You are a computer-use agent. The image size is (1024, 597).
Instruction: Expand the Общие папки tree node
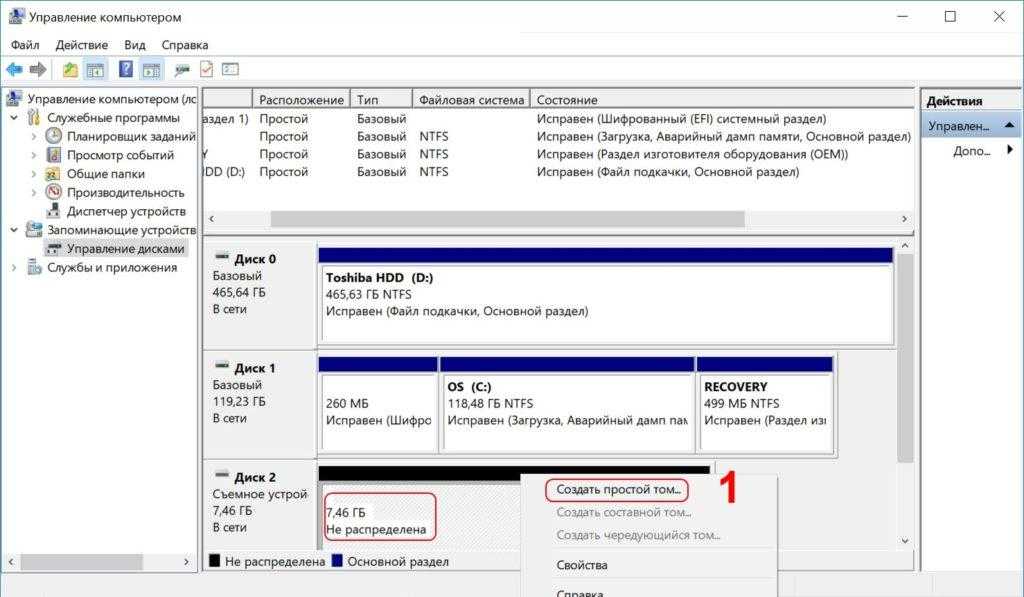[x=33, y=174]
